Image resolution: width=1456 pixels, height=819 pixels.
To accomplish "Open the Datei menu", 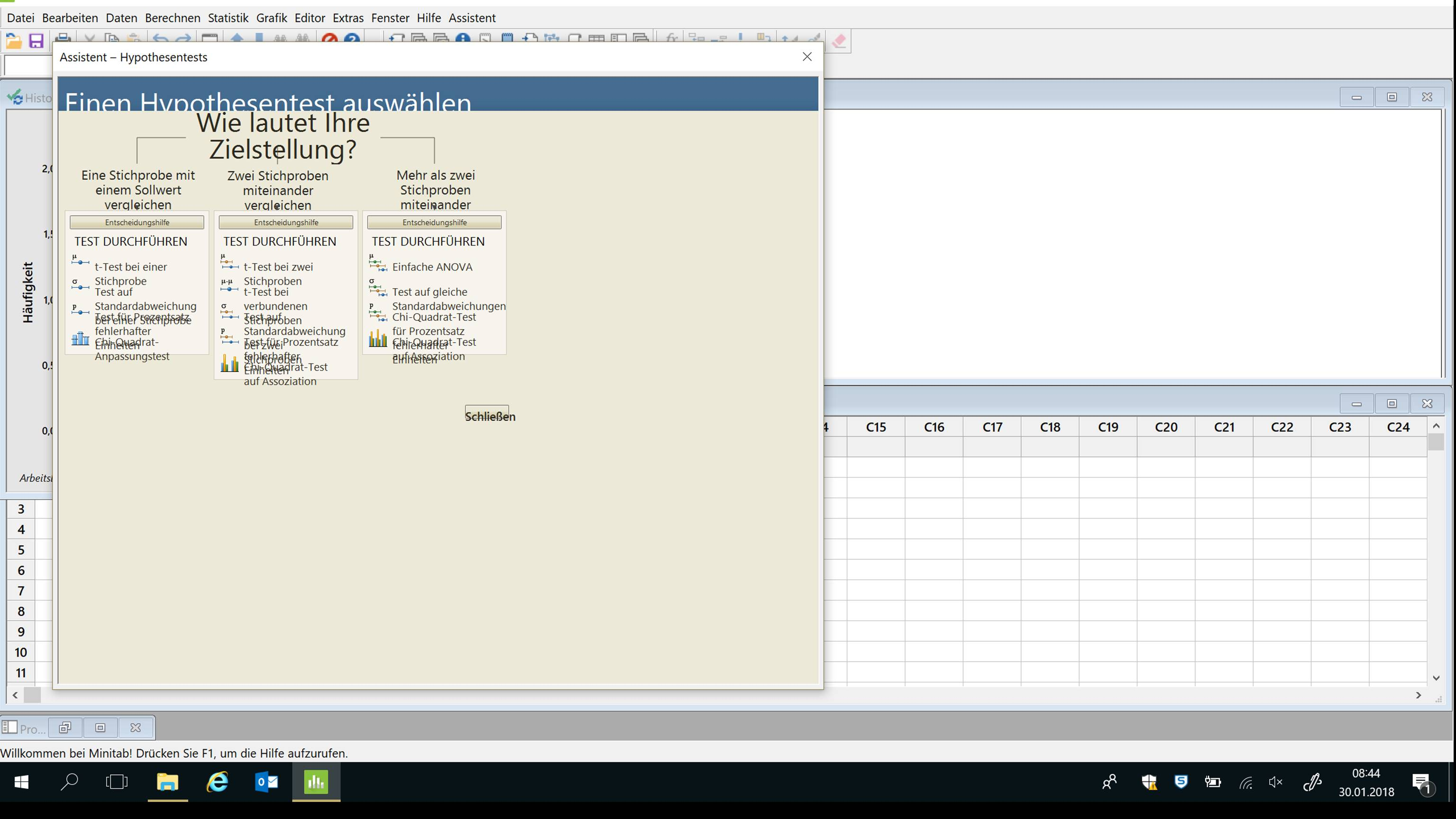I will coord(20,18).
